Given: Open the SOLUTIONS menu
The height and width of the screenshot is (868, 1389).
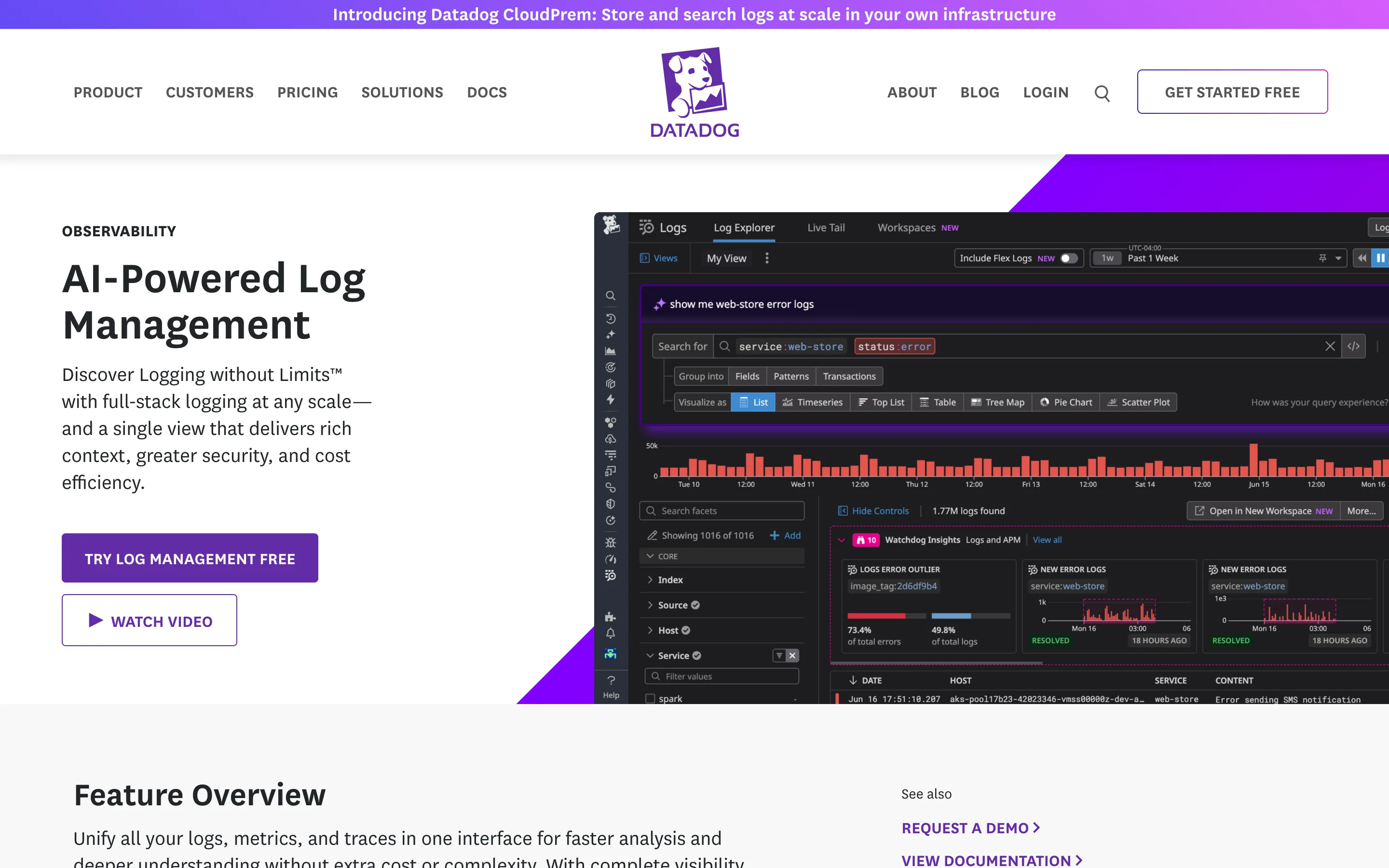Looking at the screenshot, I should coord(402,93).
